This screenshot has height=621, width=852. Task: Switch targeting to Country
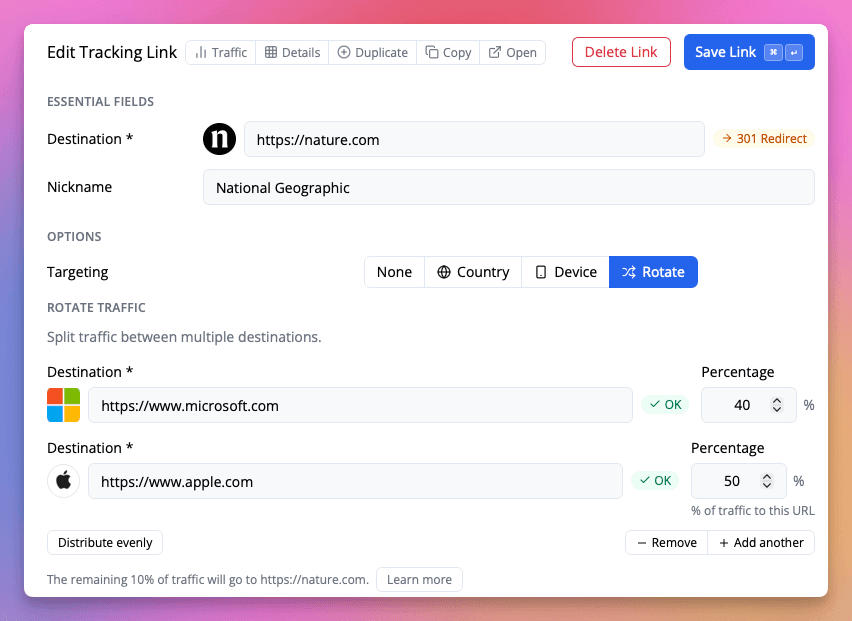pyautogui.click(x=473, y=272)
